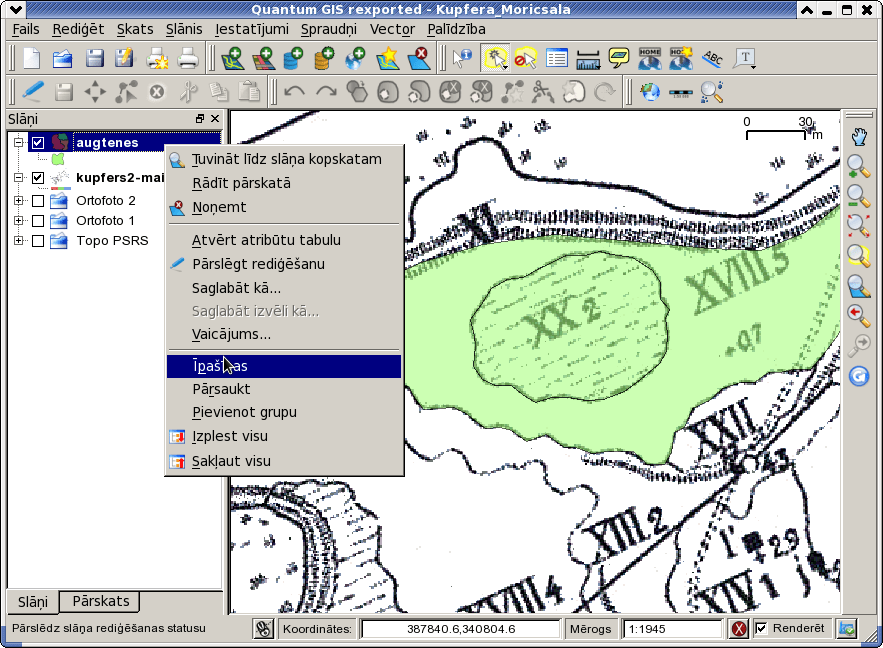Click the green augtenes symbol swatch
The width and height of the screenshot is (883, 648).
[57, 159]
